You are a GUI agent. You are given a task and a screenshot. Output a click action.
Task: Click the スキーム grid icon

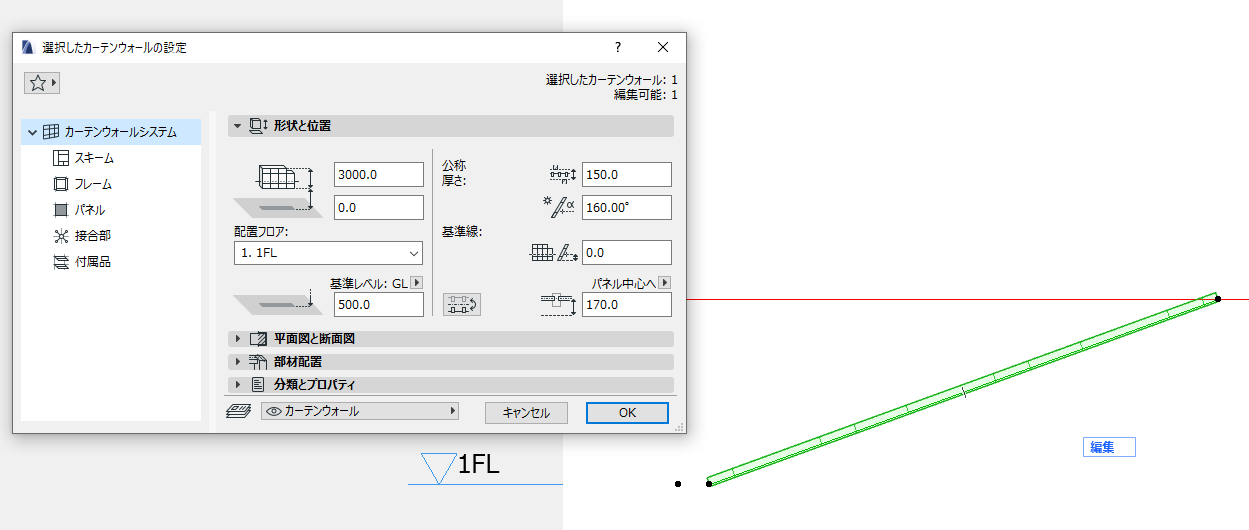tap(60, 158)
